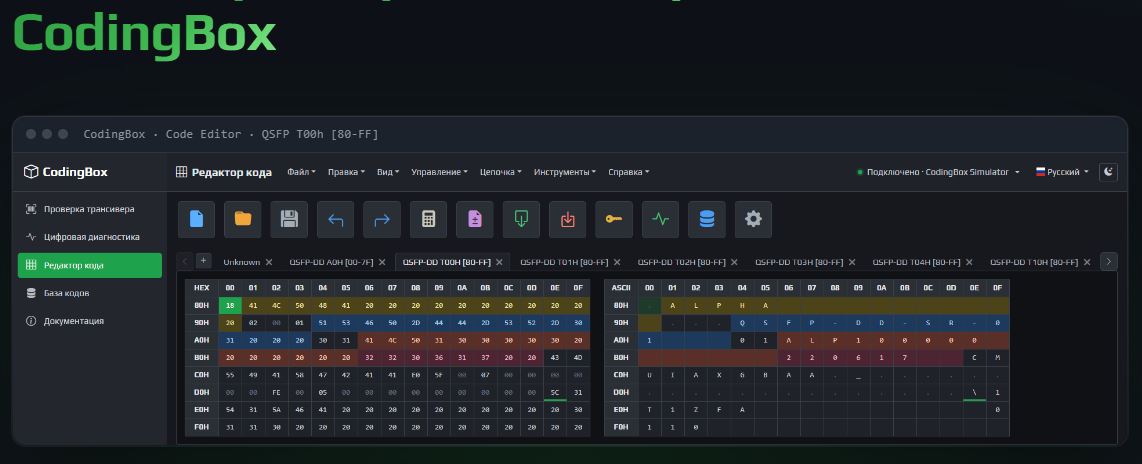Screen dimensions: 1142x464
Task: Click ASCII cell M in row B0H
Action: click(x=997, y=358)
